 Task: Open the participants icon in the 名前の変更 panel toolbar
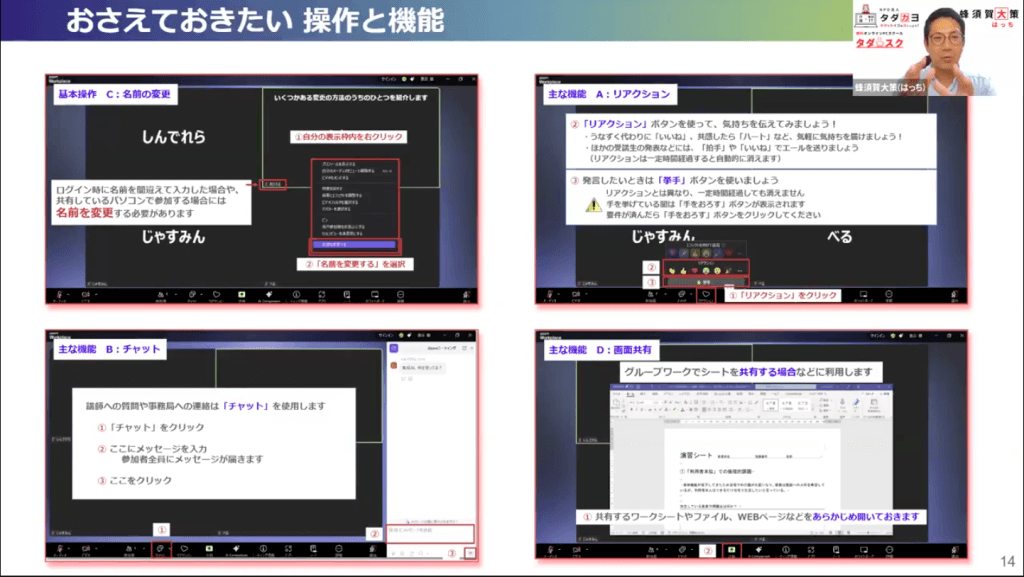tap(161, 294)
